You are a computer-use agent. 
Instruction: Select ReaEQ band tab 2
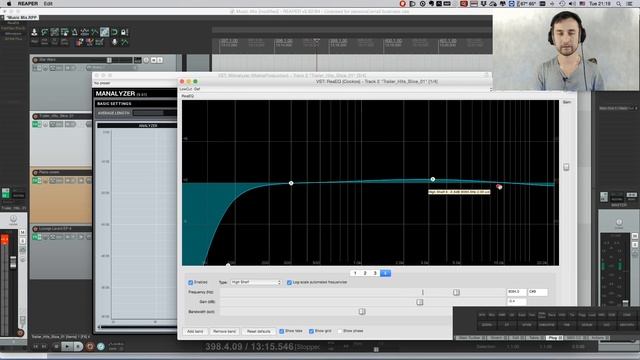coord(365,273)
